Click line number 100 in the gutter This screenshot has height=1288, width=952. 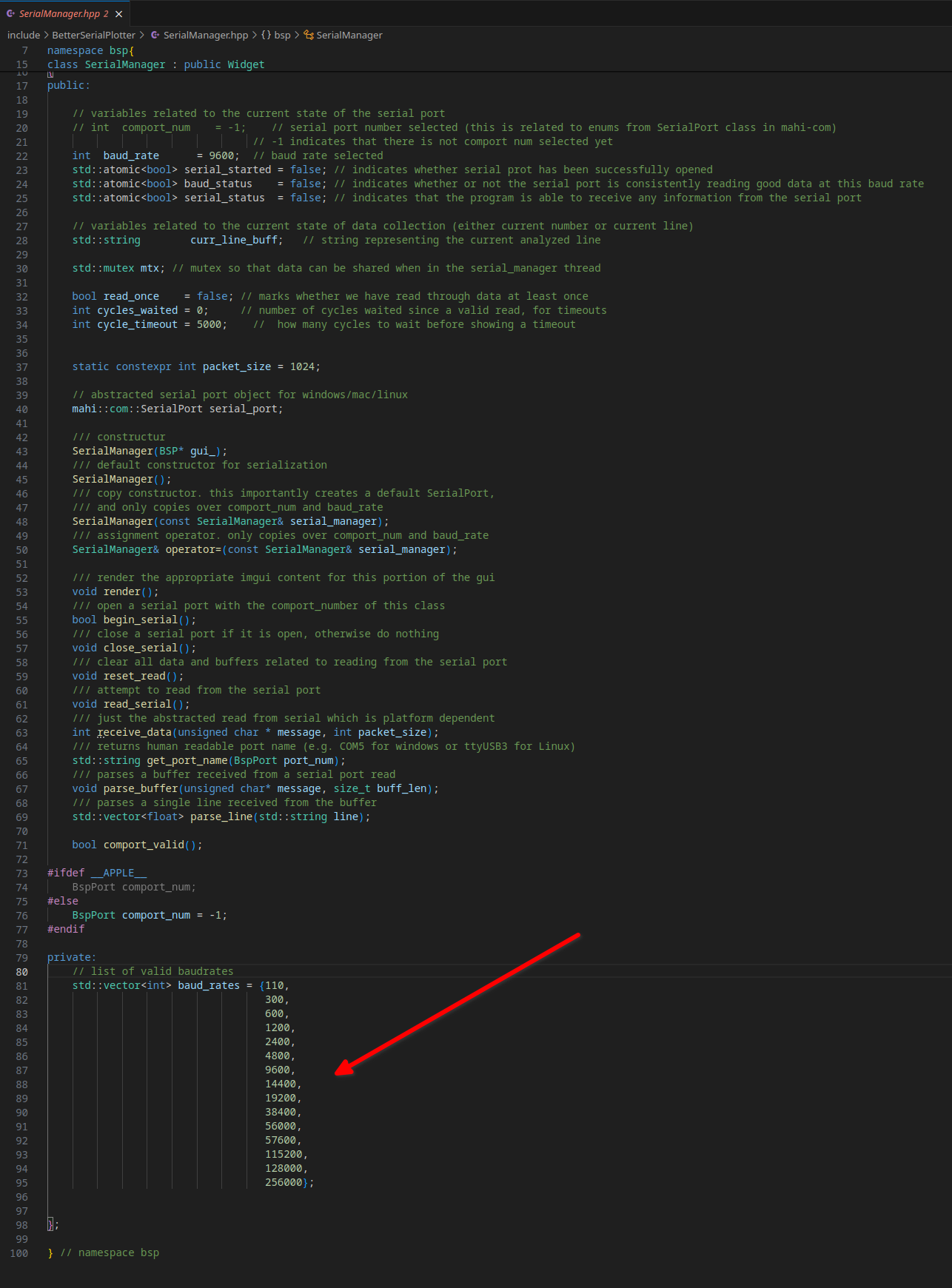click(19, 1253)
